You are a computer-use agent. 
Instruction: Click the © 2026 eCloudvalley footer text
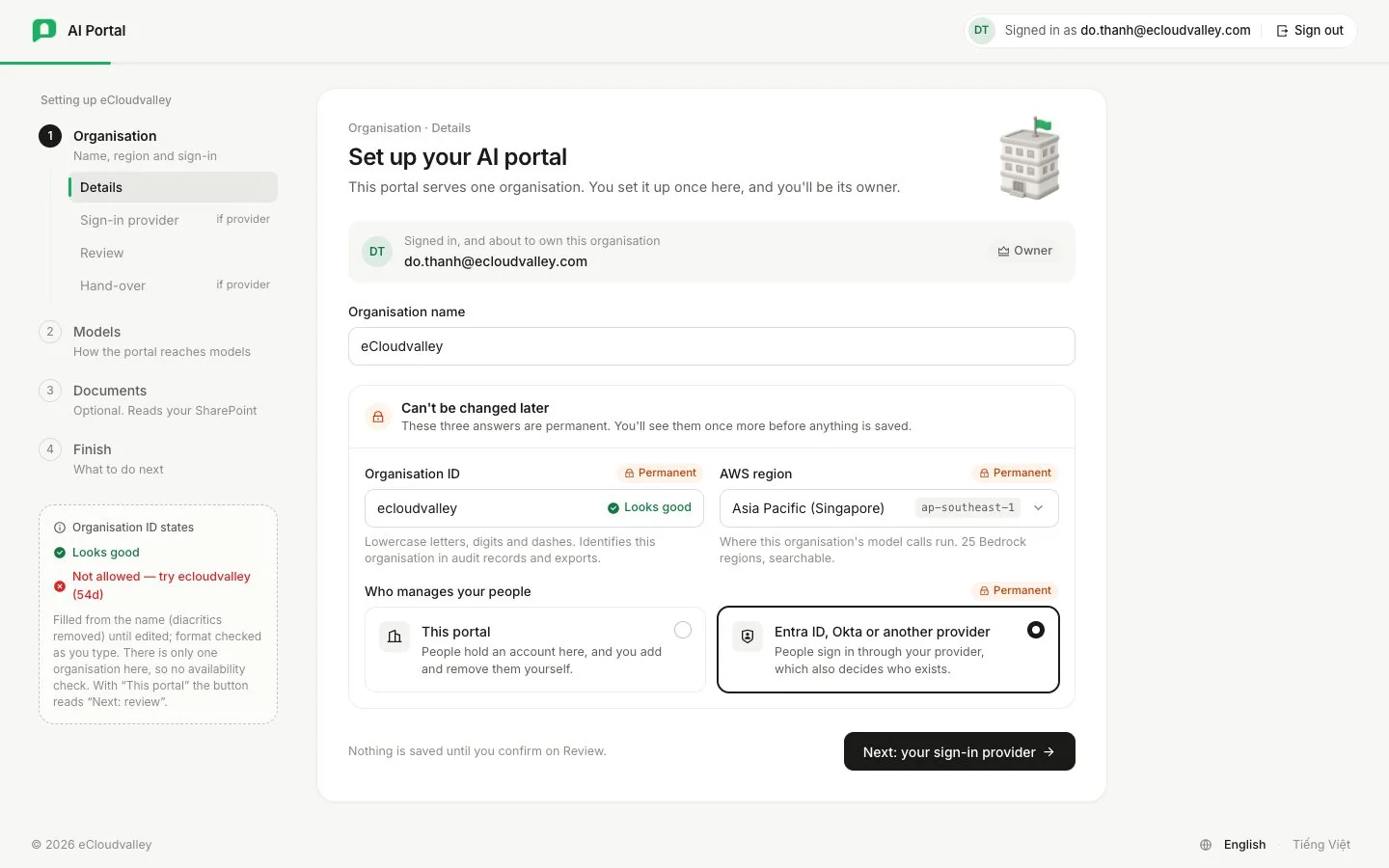[92, 845]
